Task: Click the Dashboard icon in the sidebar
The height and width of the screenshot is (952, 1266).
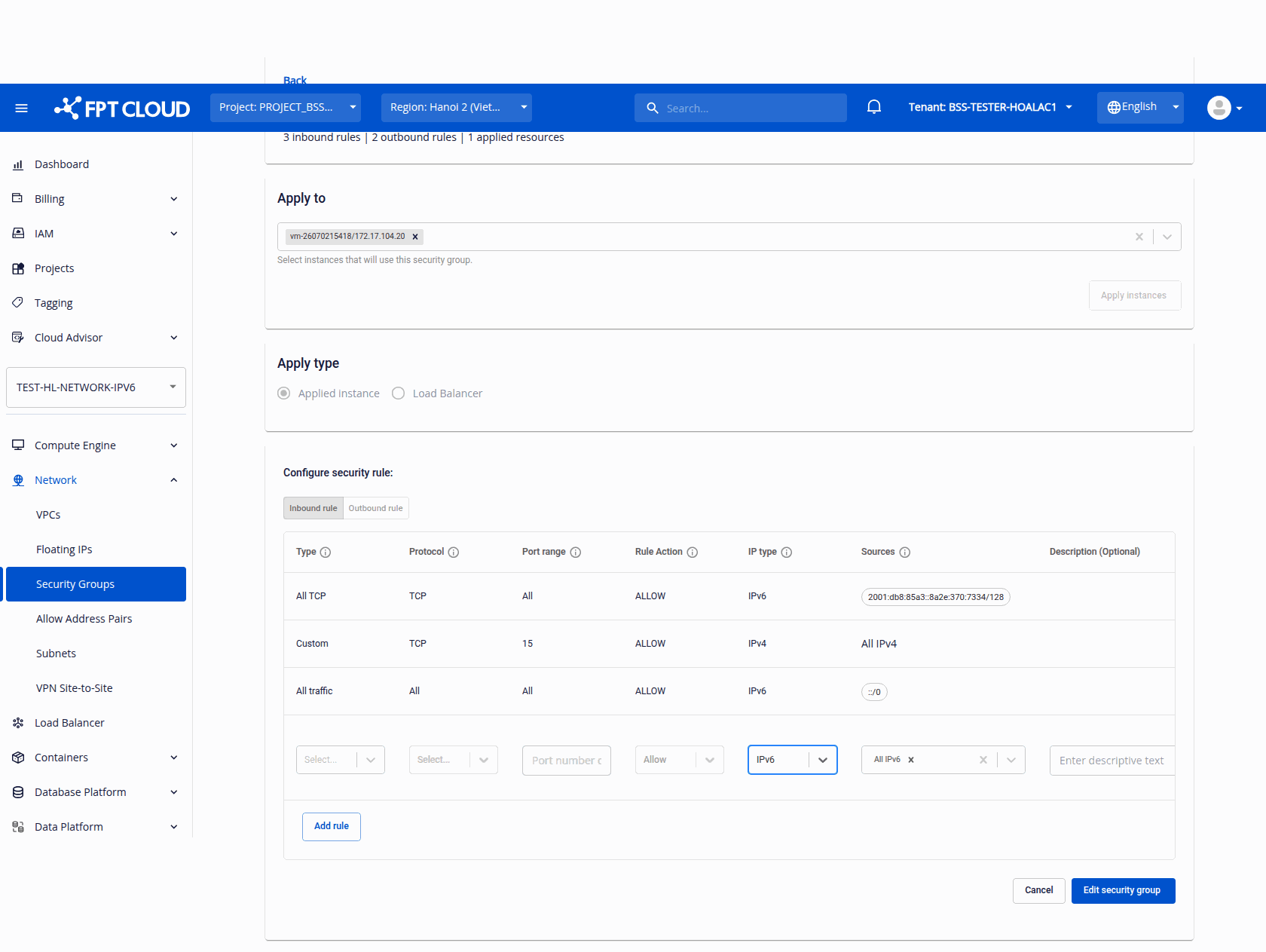Action: (x=18, y=164)
